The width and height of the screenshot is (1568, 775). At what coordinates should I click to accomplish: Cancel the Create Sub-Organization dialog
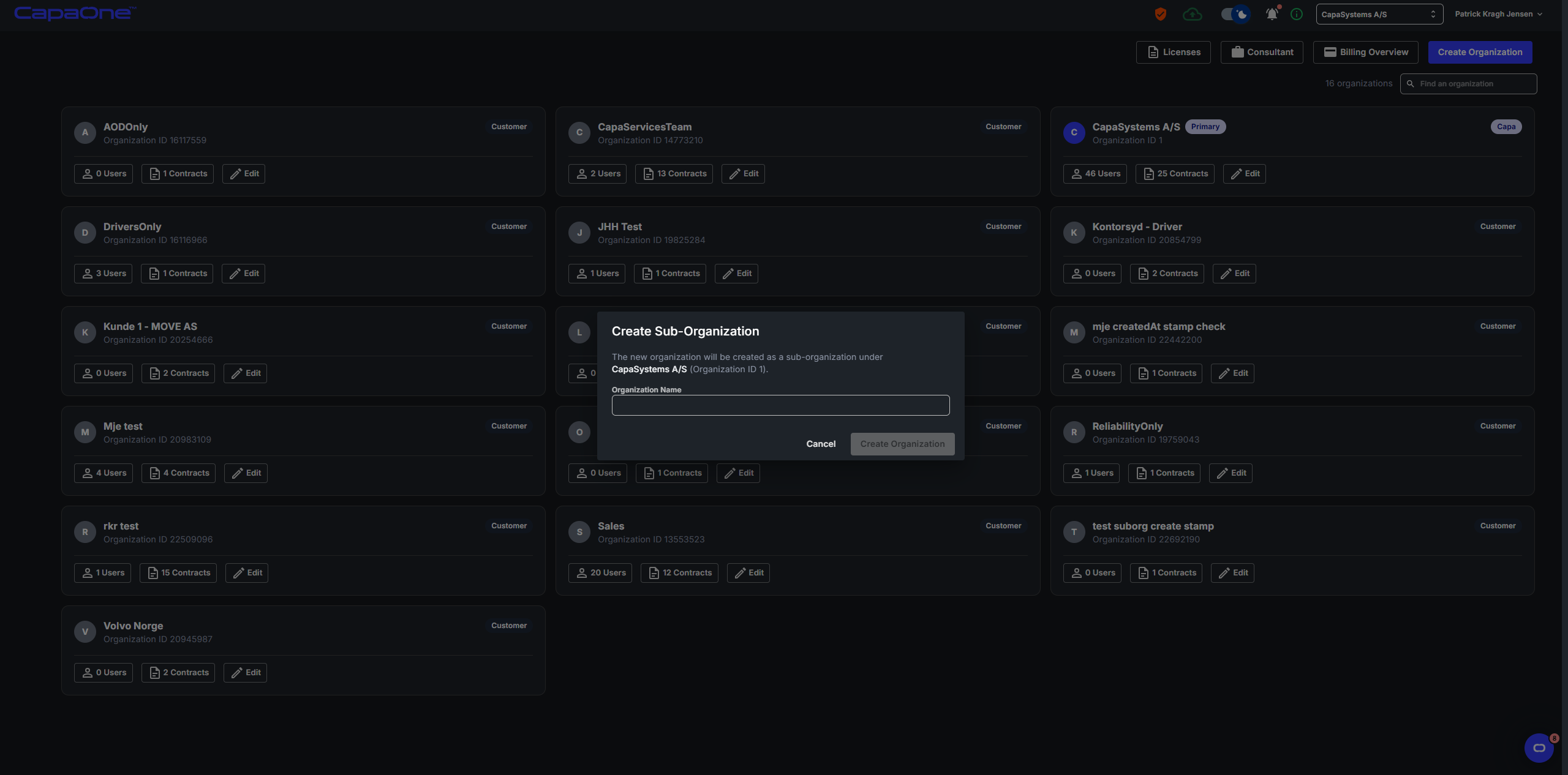click(821, 444)
